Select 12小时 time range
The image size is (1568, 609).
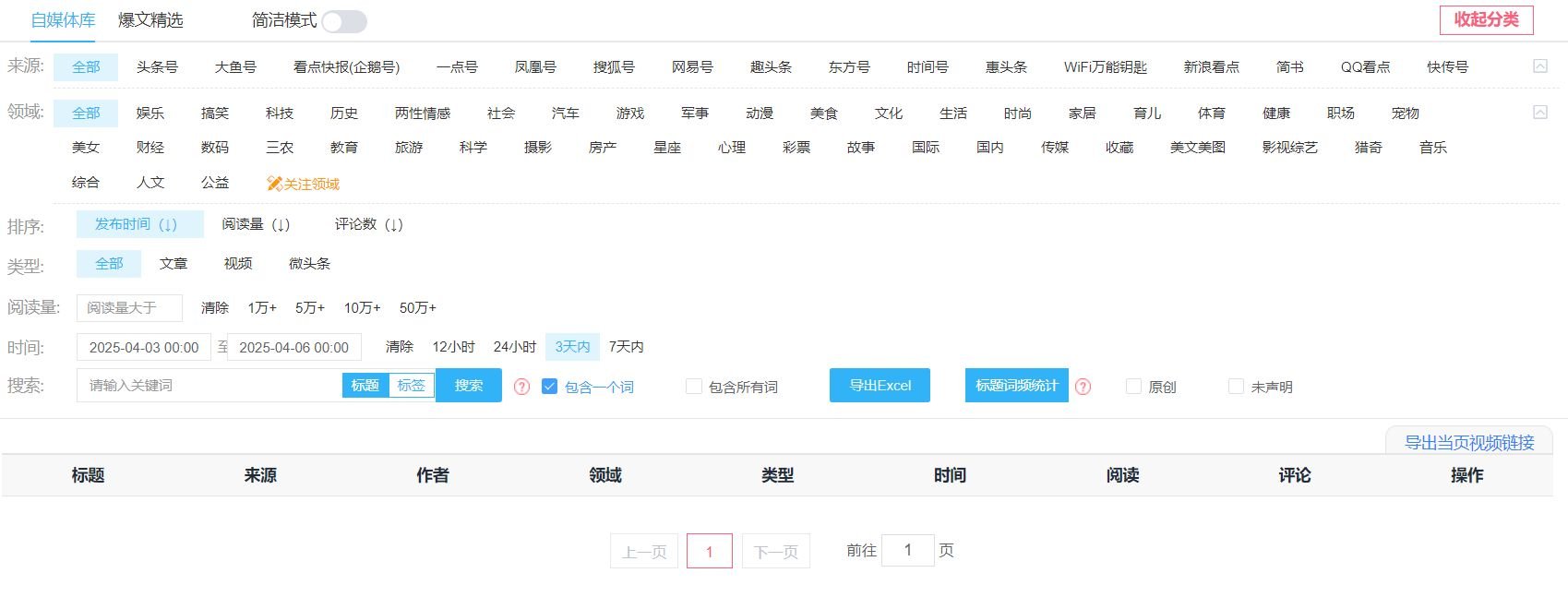click(x=453, y=347)
